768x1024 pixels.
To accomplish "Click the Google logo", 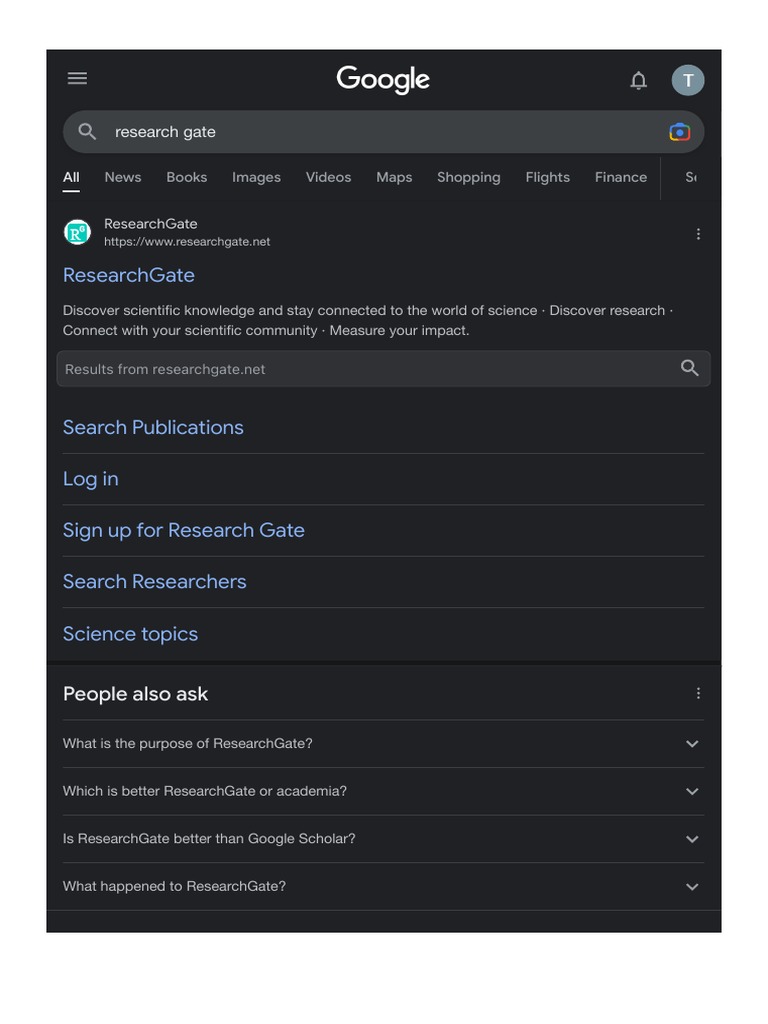I will 383,80.
